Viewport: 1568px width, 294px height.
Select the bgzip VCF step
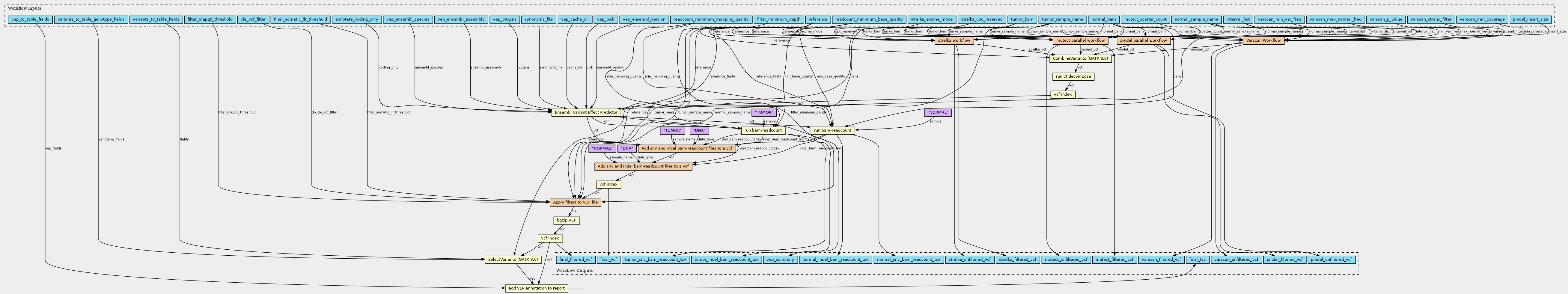click(x=566, y=220)
